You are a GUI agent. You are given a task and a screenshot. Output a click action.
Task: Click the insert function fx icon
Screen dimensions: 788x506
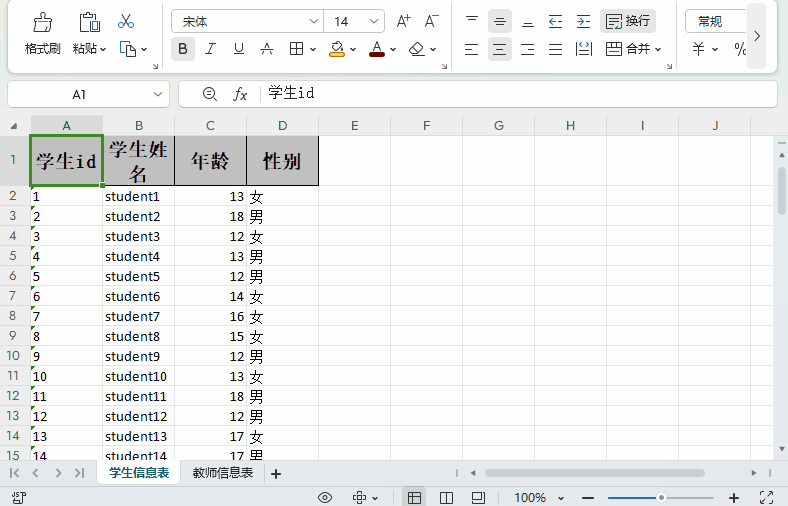[240, 94]
